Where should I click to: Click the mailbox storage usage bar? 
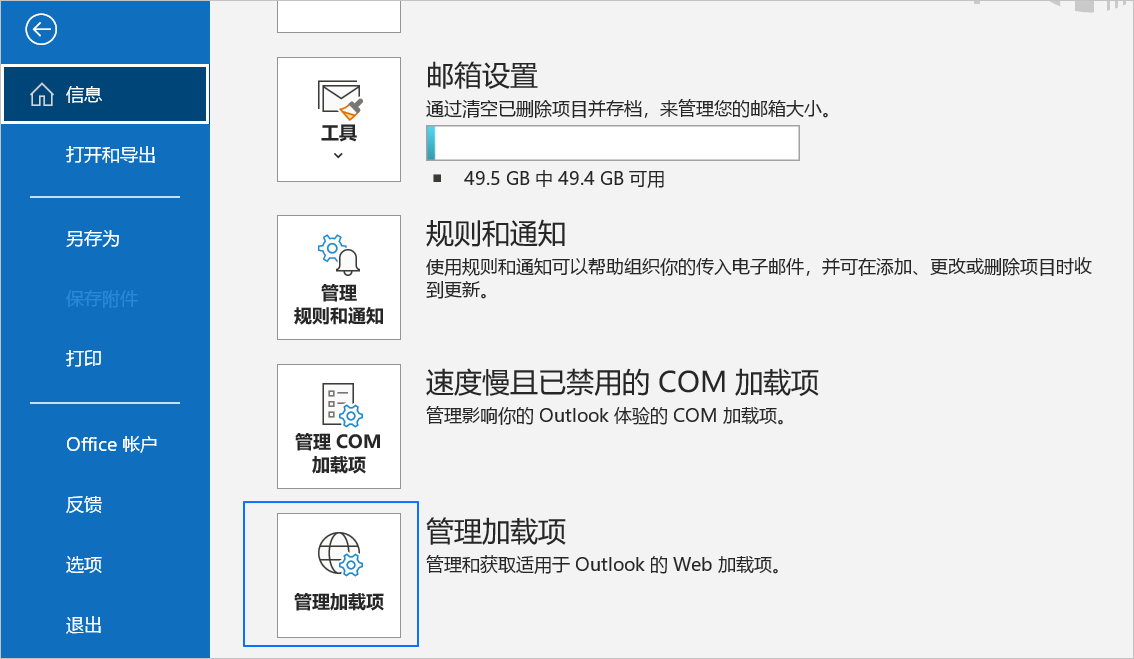[613, 143]
